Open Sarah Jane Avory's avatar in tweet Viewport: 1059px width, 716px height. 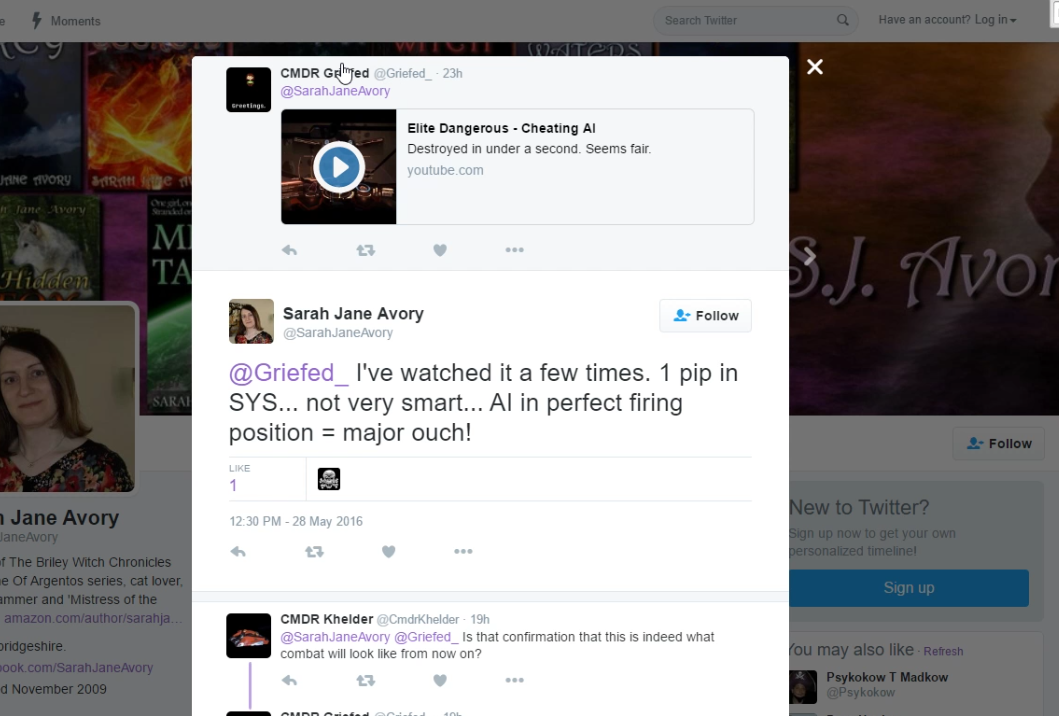coord(251,322)
